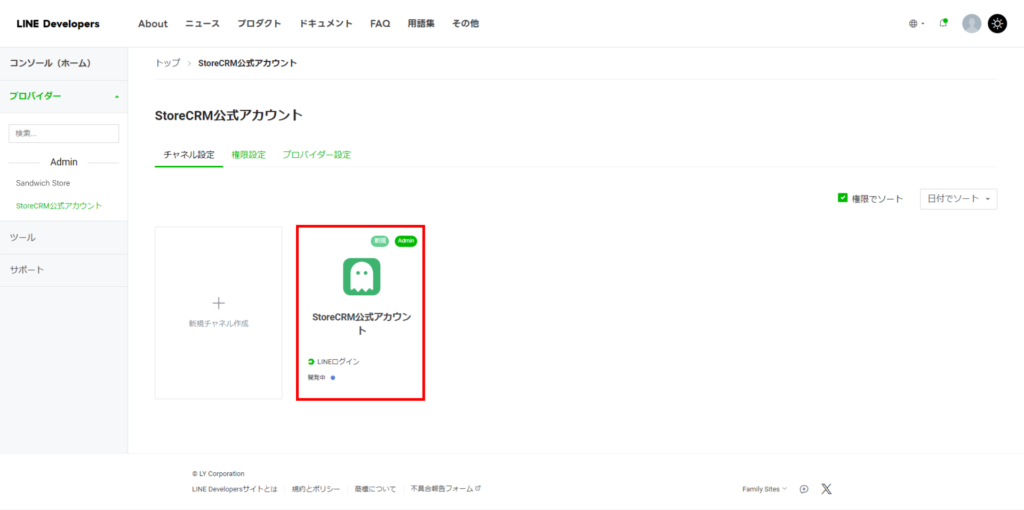Click the LINE Developers logo
The height and width of the screenshot is (510, 1024).
[x=58, y=24]
